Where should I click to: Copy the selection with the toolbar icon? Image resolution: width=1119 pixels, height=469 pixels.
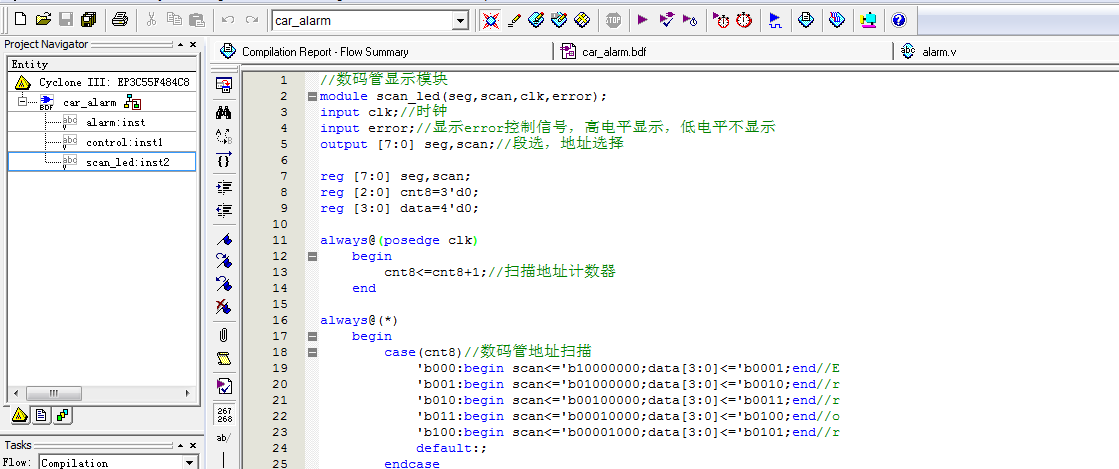[174, 20]
